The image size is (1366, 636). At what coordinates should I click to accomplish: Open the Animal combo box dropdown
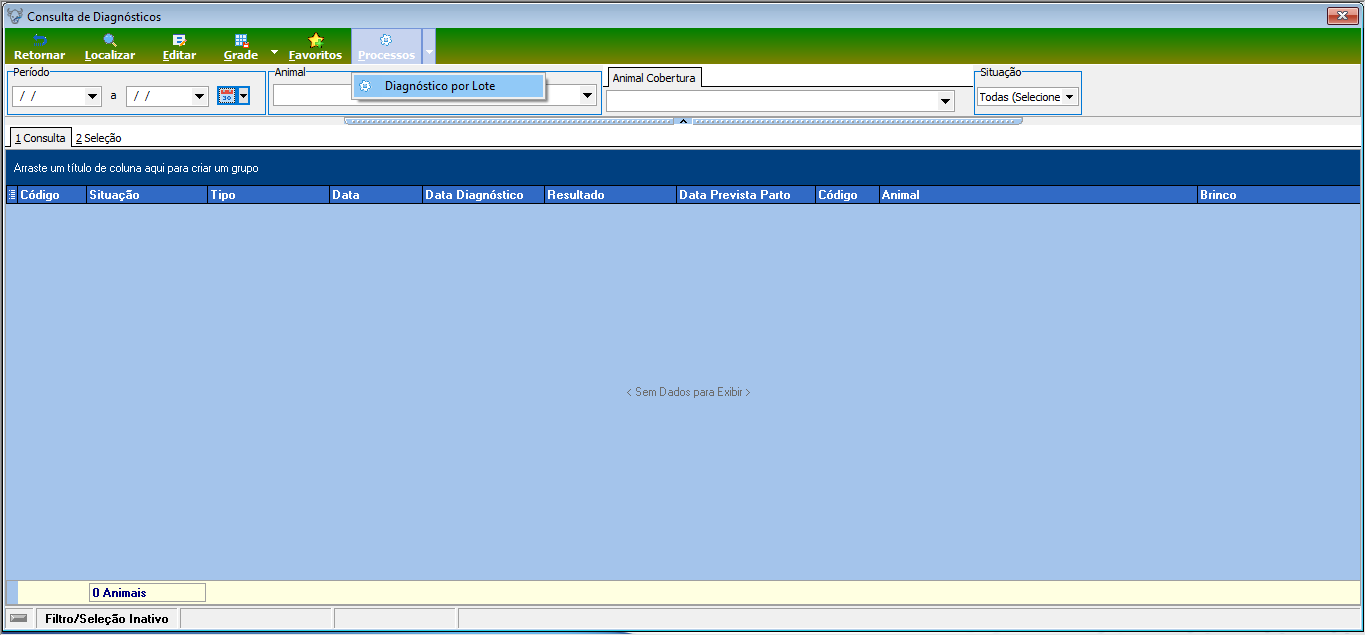coord(588,95)
